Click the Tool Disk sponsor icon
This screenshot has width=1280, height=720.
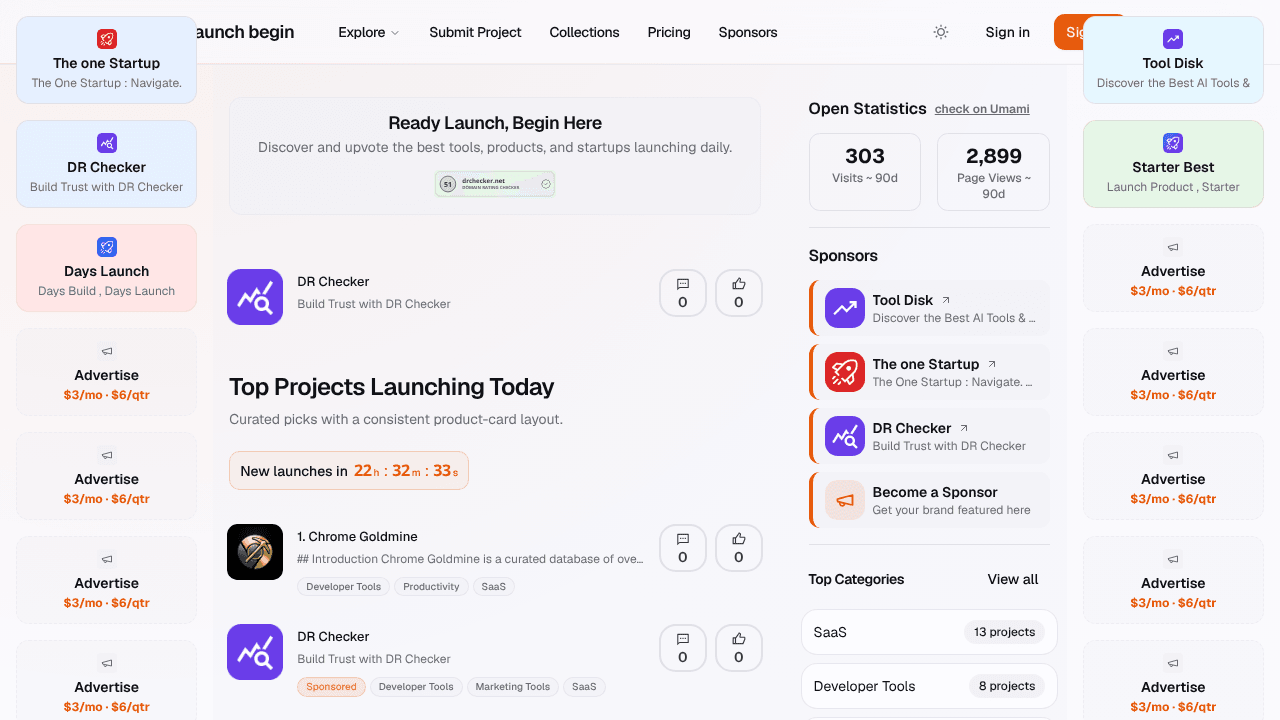point(845,308)
